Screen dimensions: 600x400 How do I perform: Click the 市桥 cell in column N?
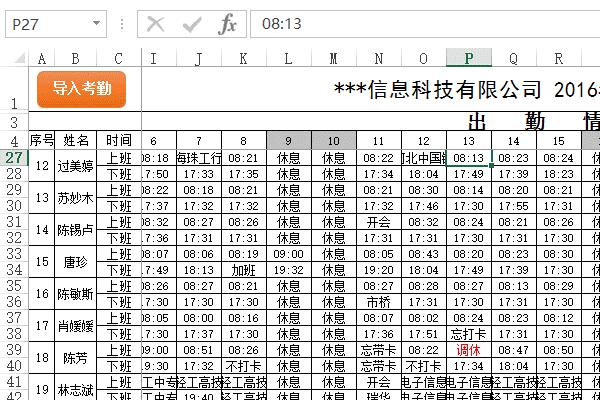point(378,302)
